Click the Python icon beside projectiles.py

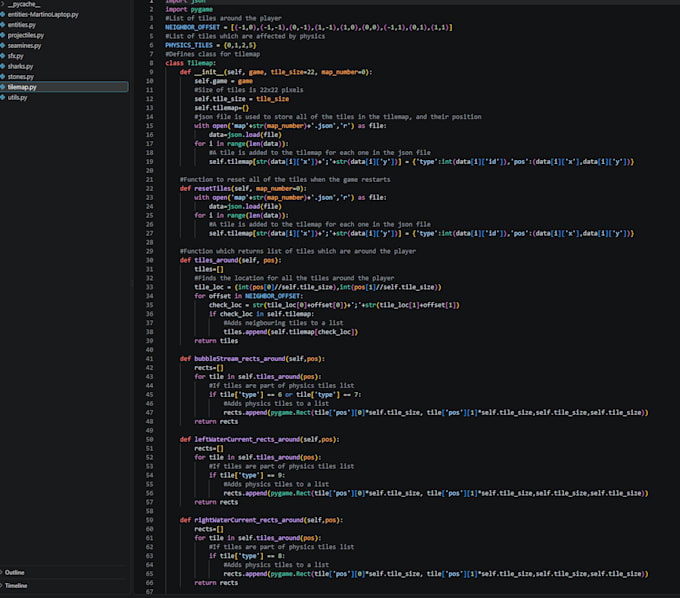(x=3, y=35)
